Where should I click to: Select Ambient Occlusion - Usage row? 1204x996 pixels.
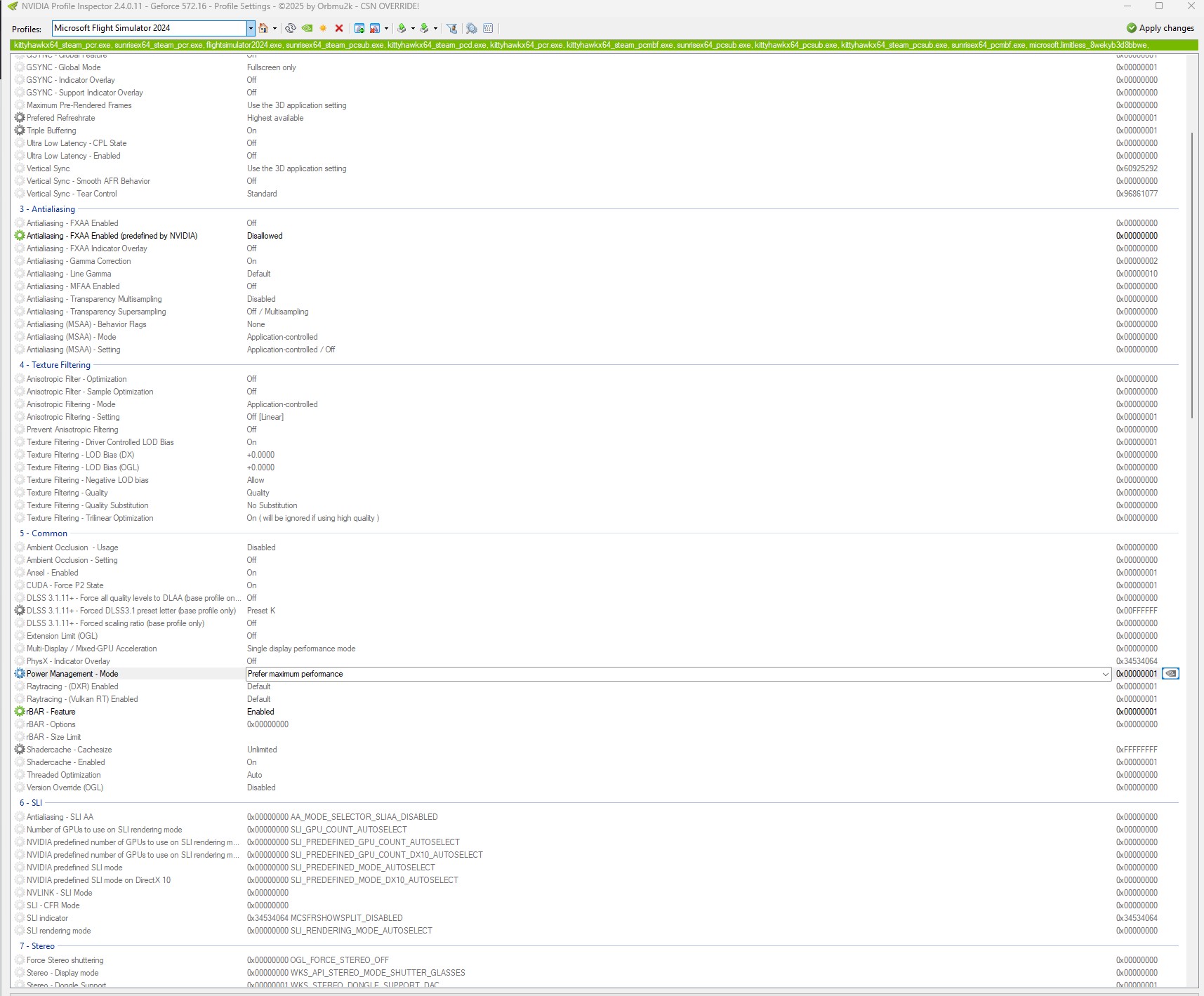[x=597, y=547]
